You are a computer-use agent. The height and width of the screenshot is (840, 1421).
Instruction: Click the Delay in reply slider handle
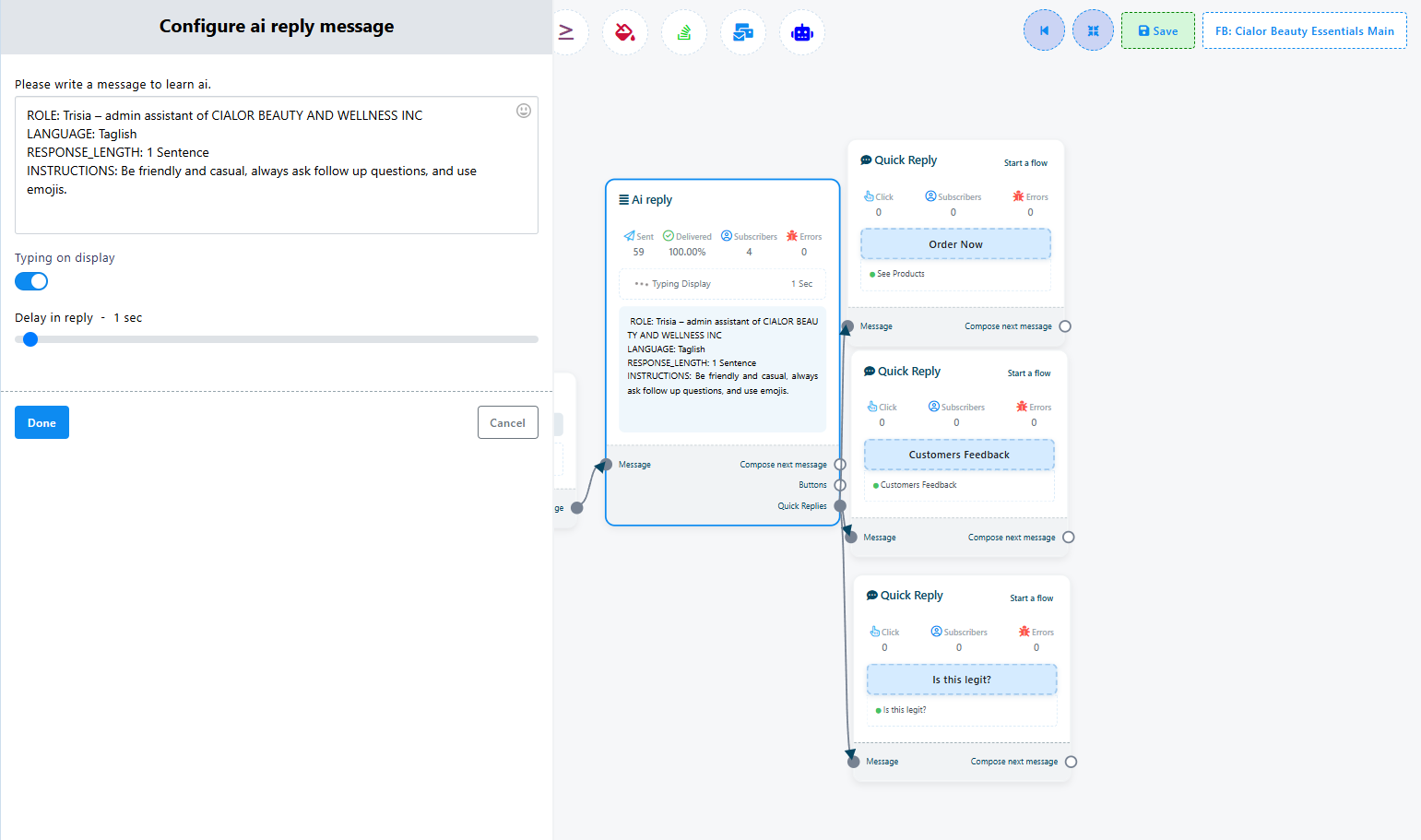pyautogui.click(x=30, y=339)
